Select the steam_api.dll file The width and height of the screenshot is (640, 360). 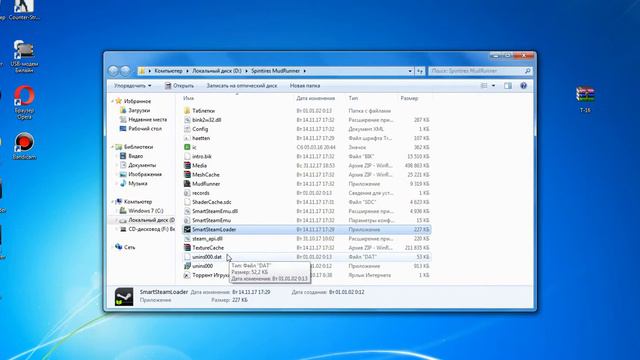pos(306,239)
